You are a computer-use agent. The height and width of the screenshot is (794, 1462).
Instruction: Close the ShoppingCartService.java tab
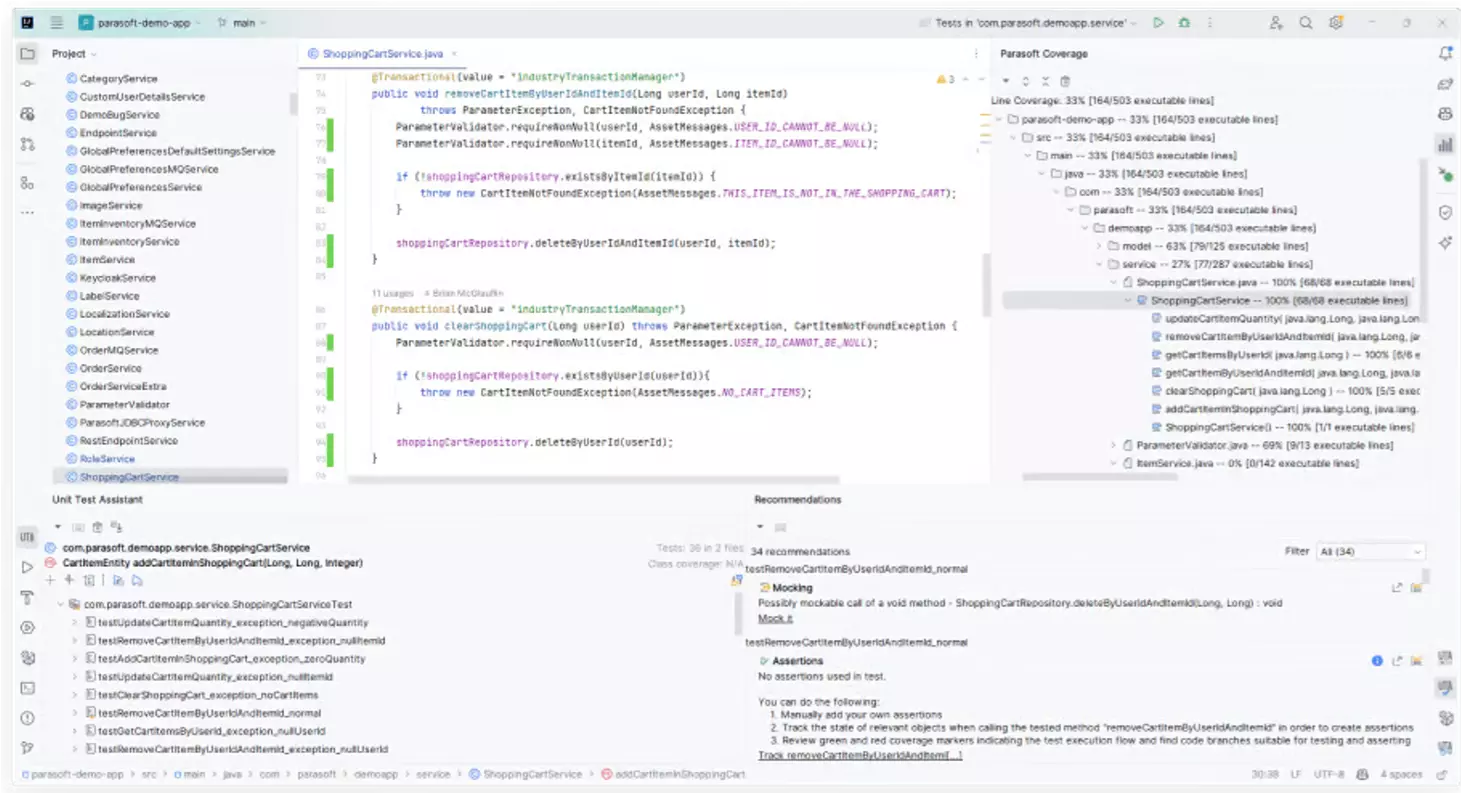click(x=454, y=54)
